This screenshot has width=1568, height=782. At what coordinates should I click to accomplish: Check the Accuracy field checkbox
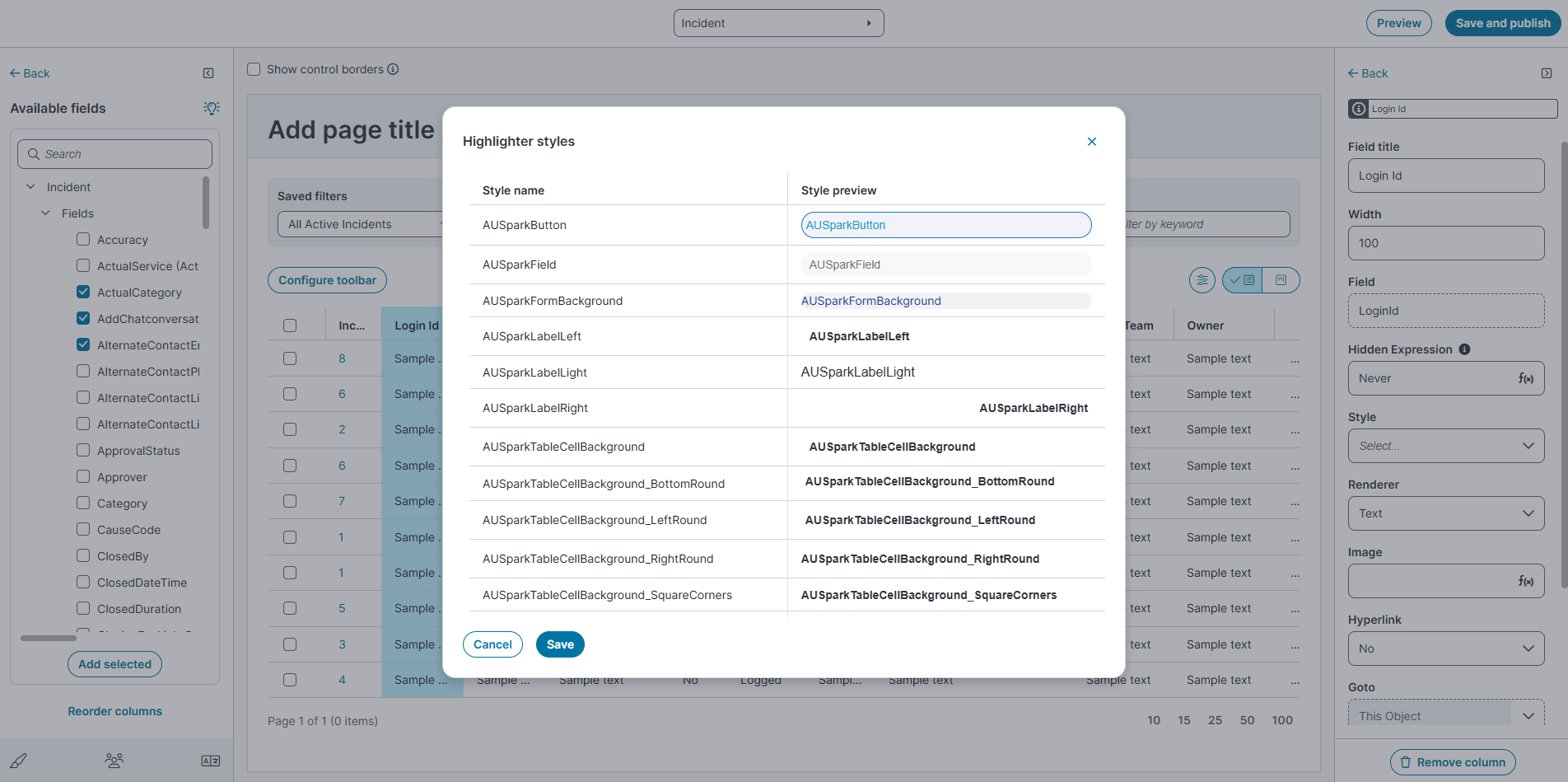tap(83, 239)
